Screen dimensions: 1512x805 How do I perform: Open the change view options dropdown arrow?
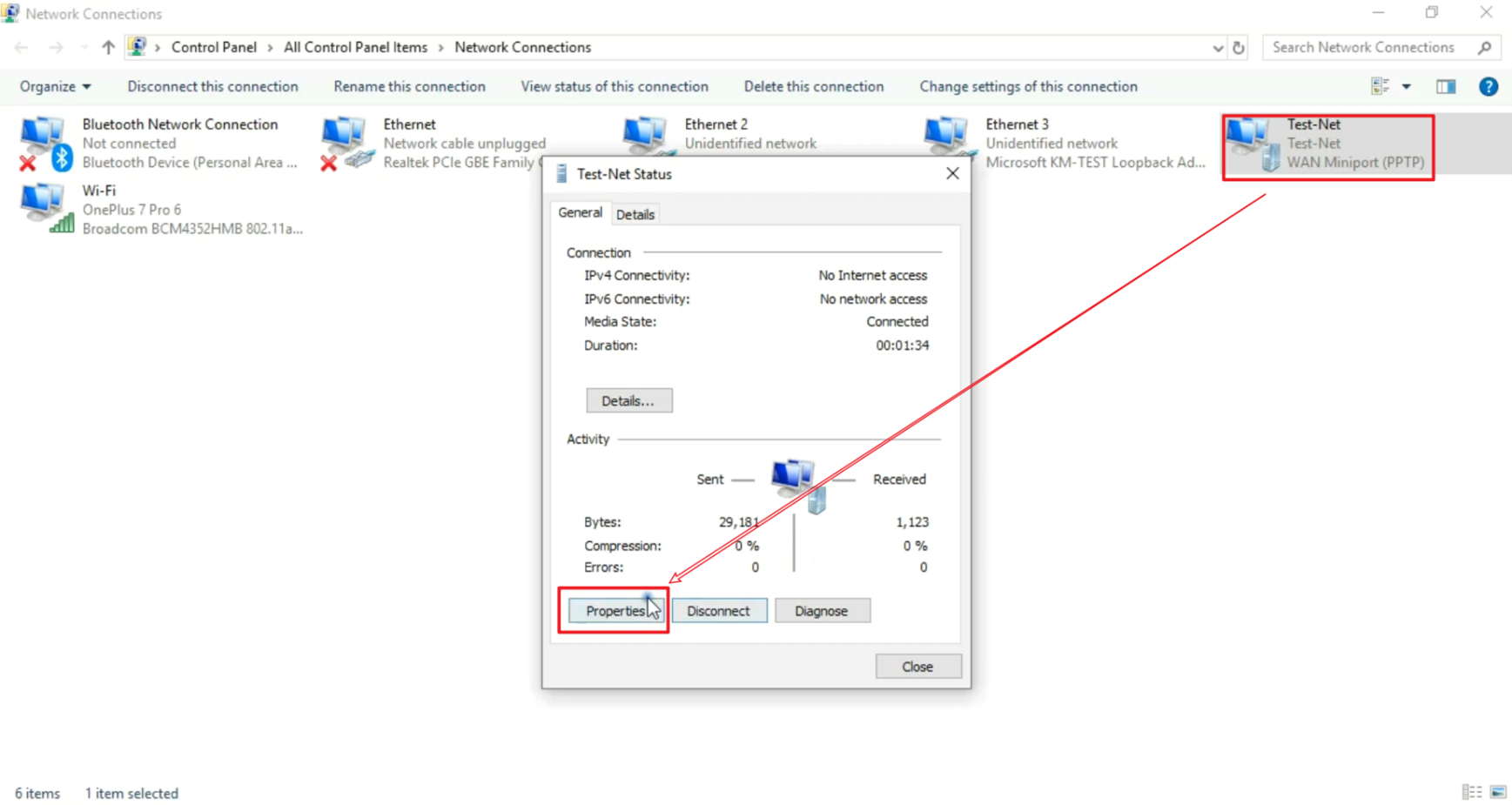pyautogui.click(x=1407, y=87)
